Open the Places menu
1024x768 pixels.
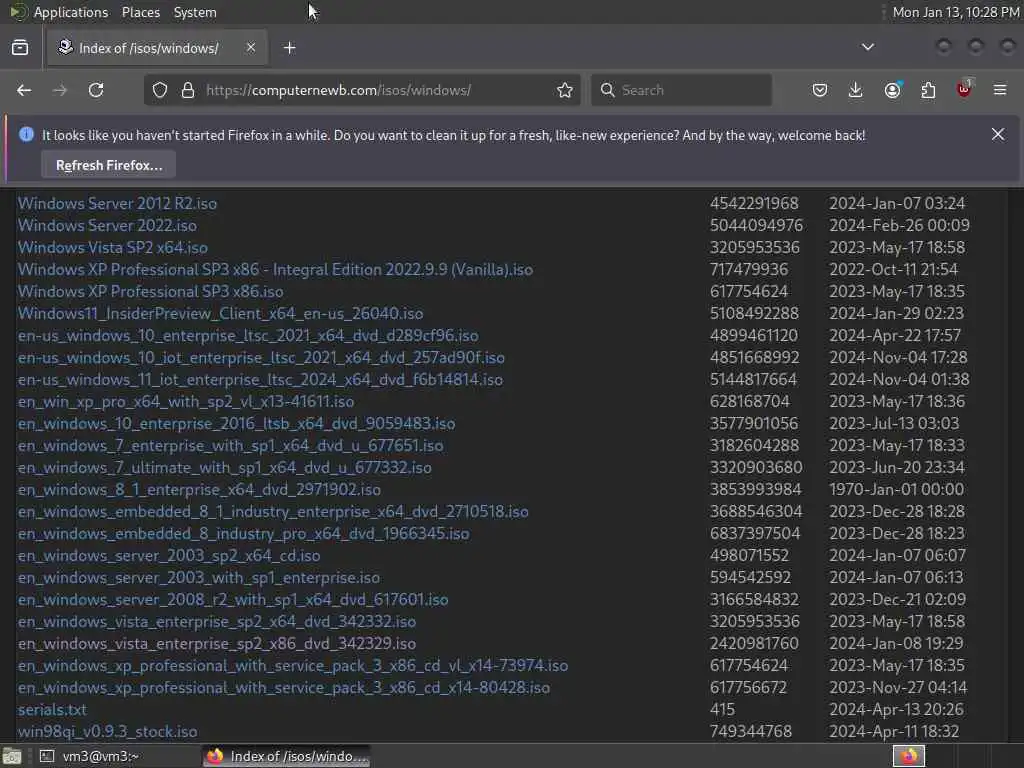pos(140,12)
